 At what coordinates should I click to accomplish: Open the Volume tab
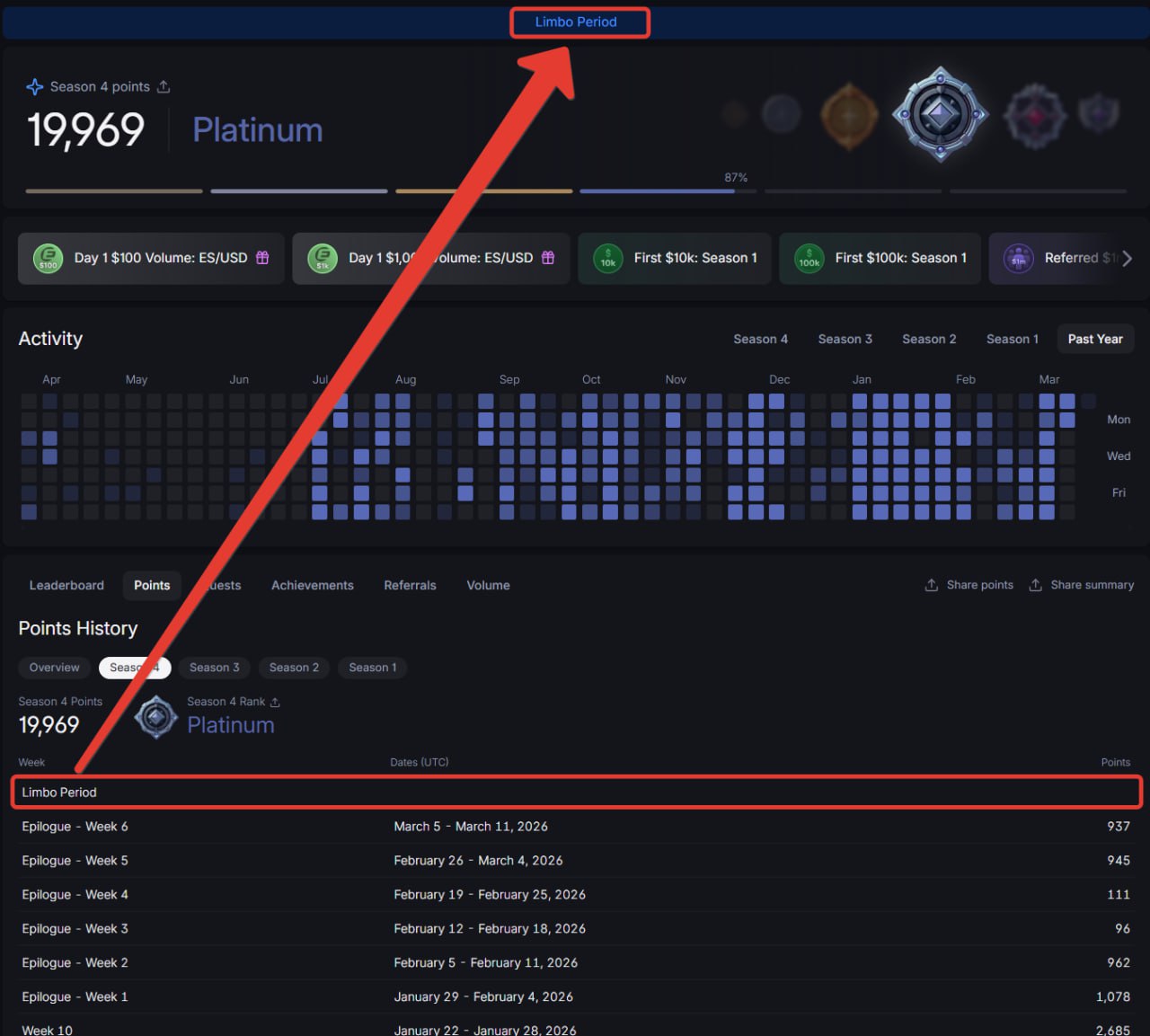point(488,585)
